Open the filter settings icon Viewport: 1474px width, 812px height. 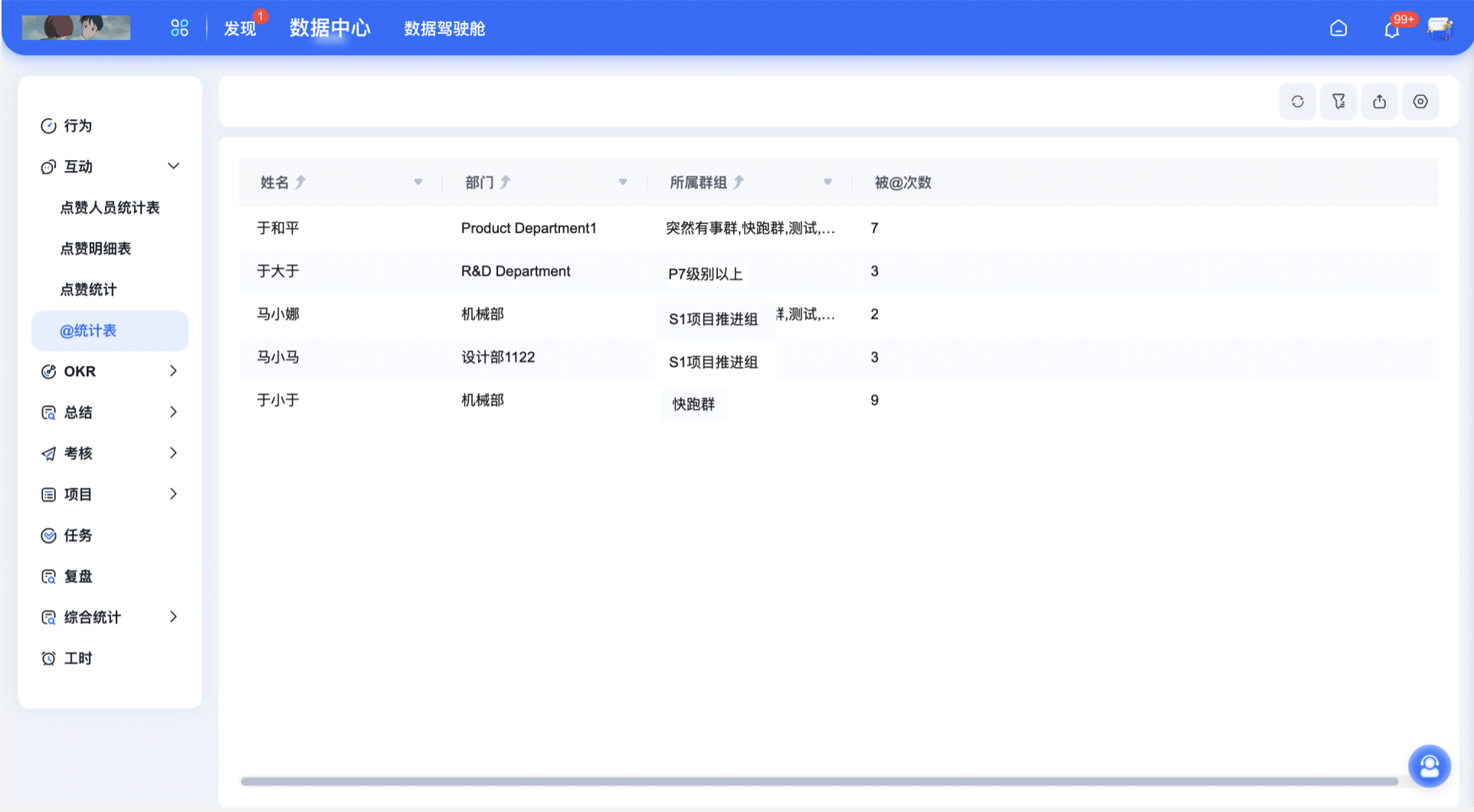click(1338, 101)
